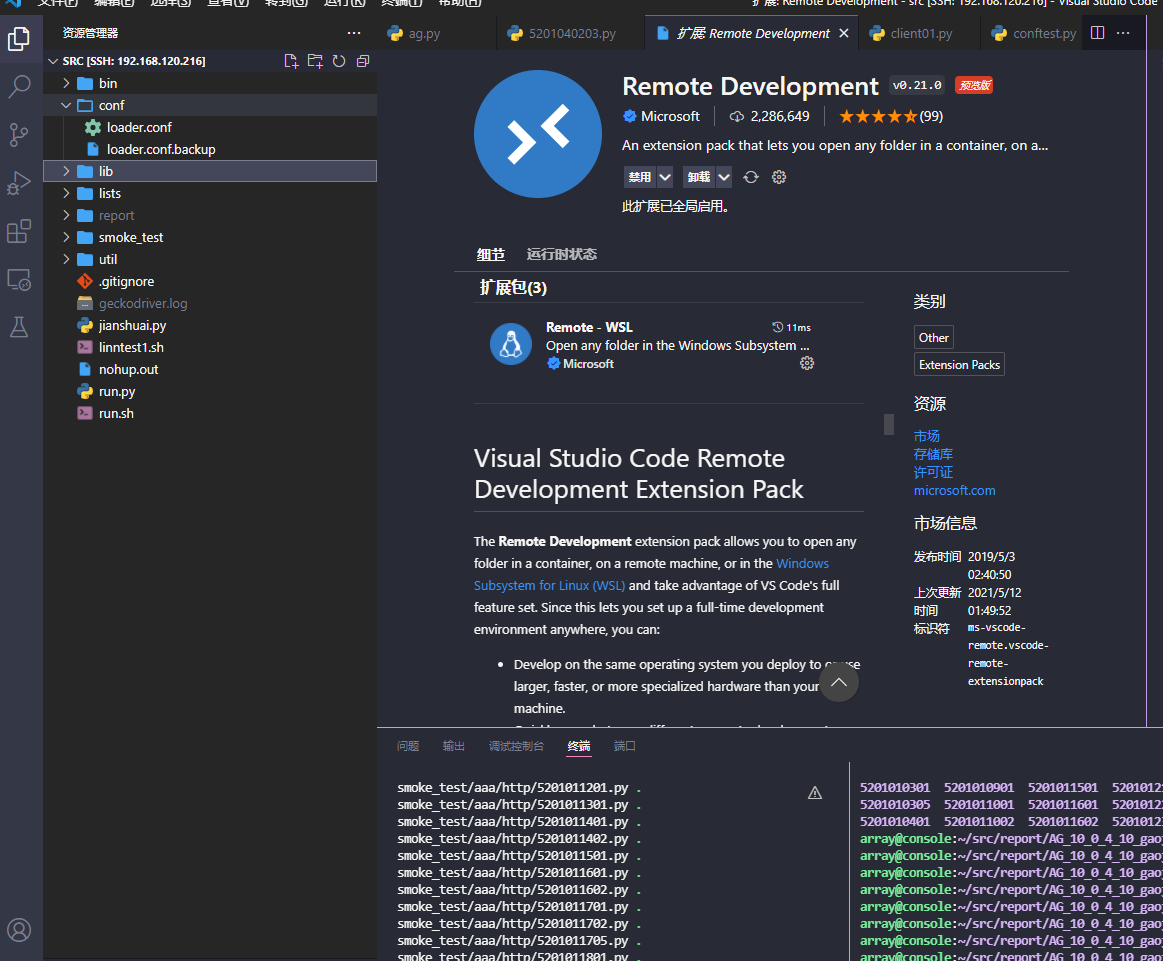Open editor tab bar more actions

pyautogui.click(x=1123, y=33)
